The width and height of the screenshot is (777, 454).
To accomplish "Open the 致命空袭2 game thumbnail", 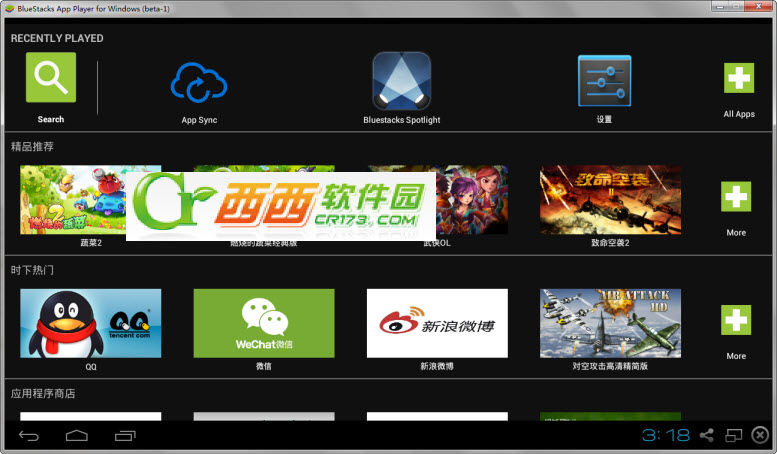I will coord(610,200).
